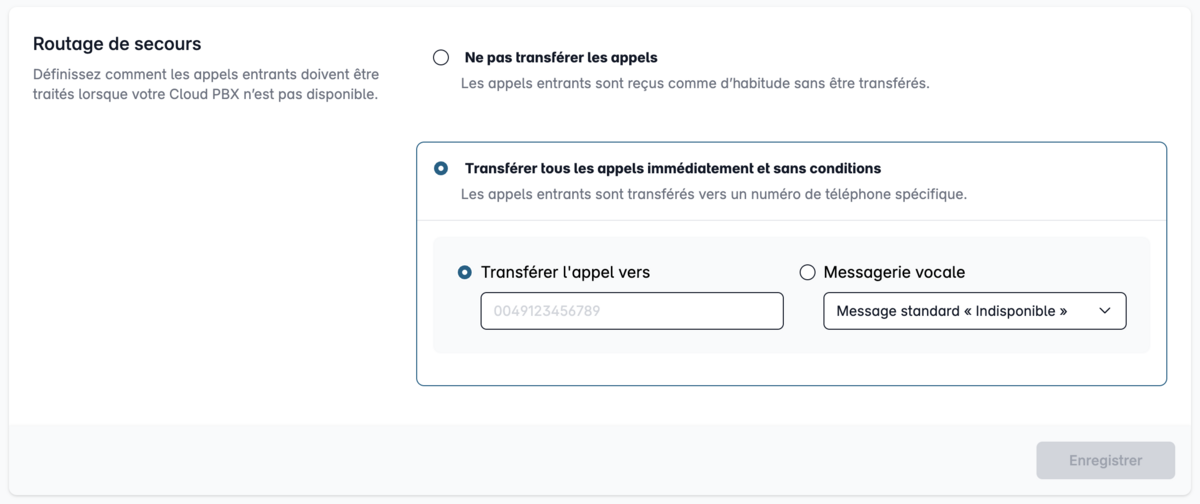Select the "Ne pas transférer les appels" radio button
Screen dimensions: 1200x504
(441, 58)
